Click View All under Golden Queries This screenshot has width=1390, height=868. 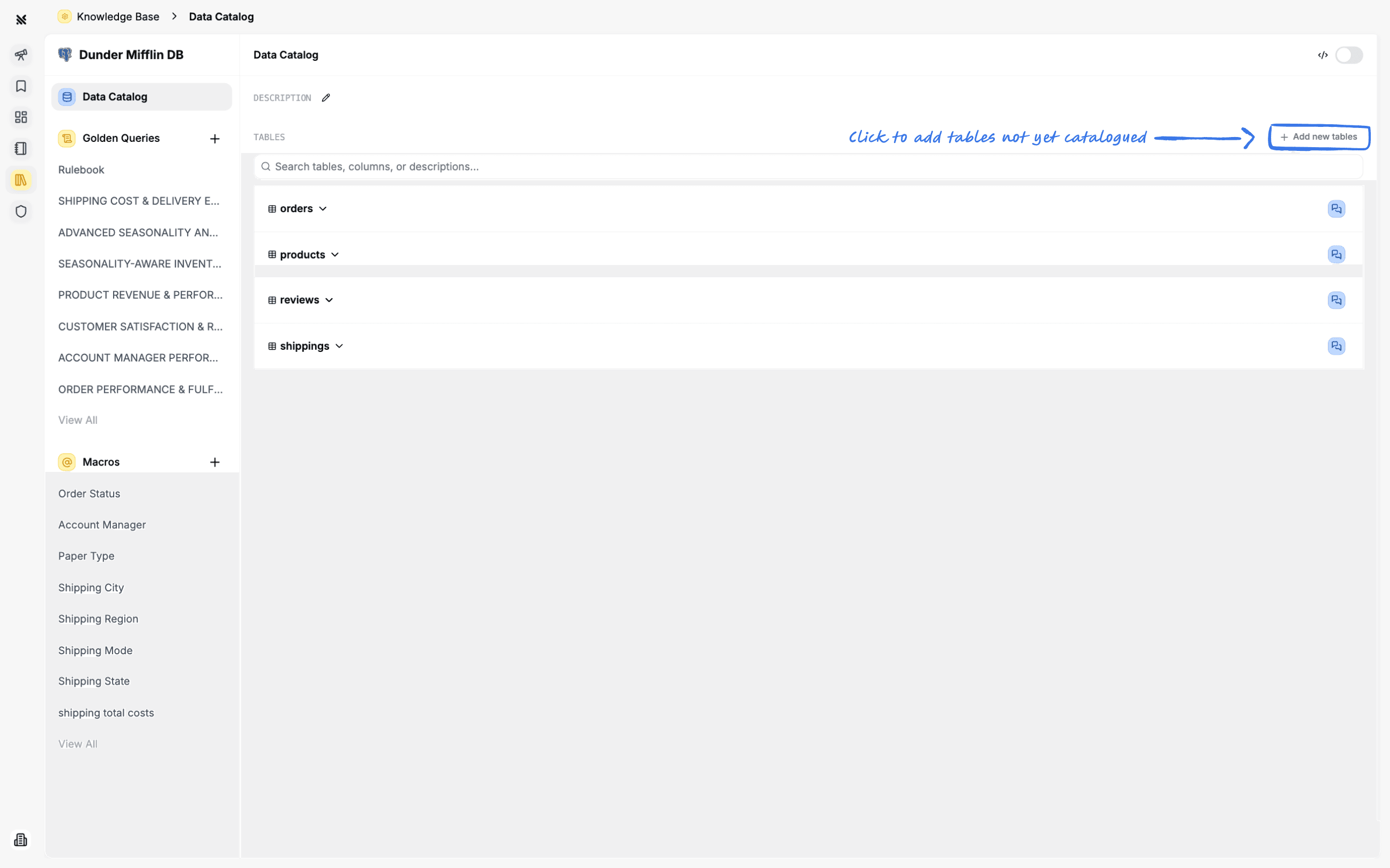pyautogui.click(x=77, y=420)
